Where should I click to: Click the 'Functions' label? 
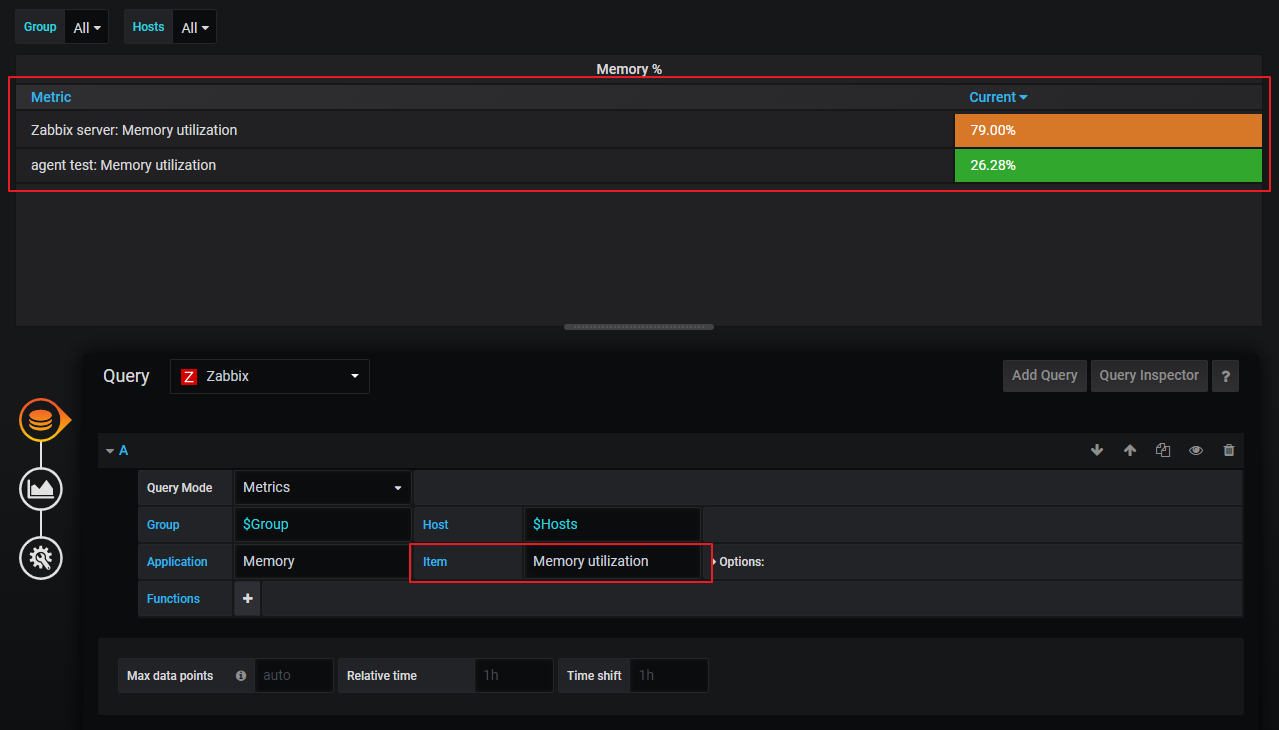pyautogui.click(x=173, y=599)
